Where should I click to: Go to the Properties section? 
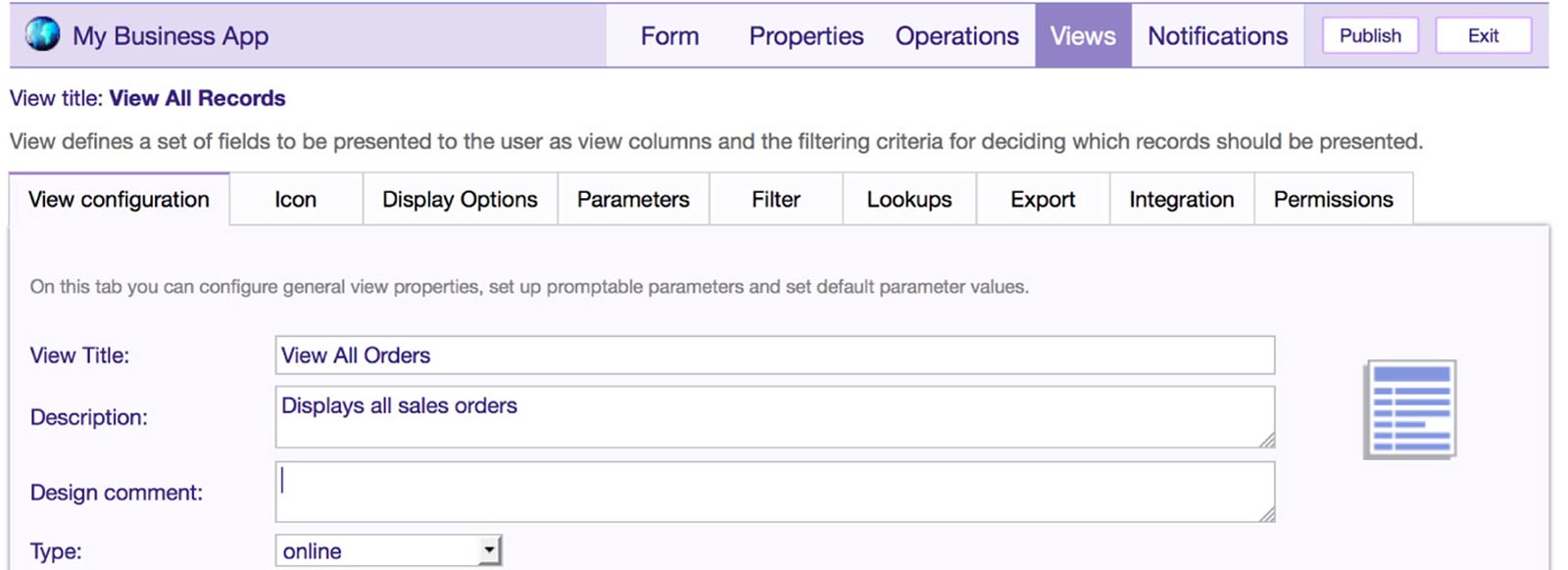pos(806,36)
